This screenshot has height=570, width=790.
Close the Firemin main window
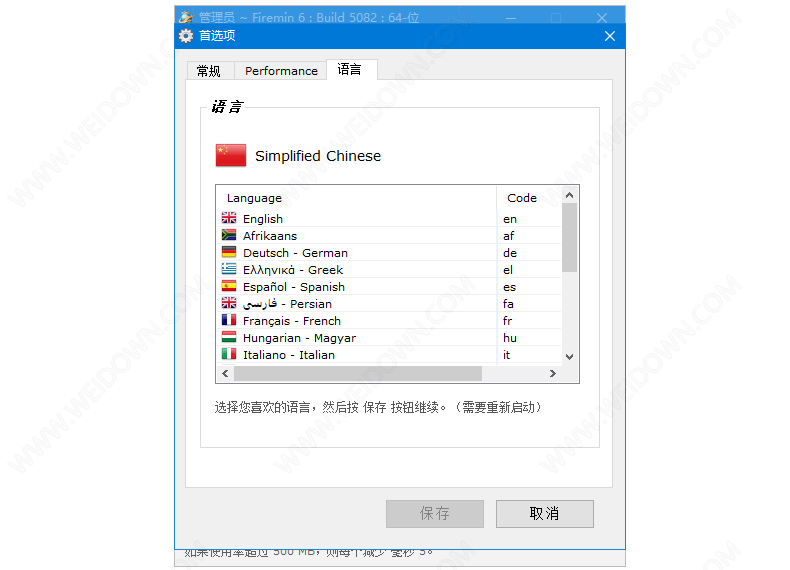click(x=602, y=18)
